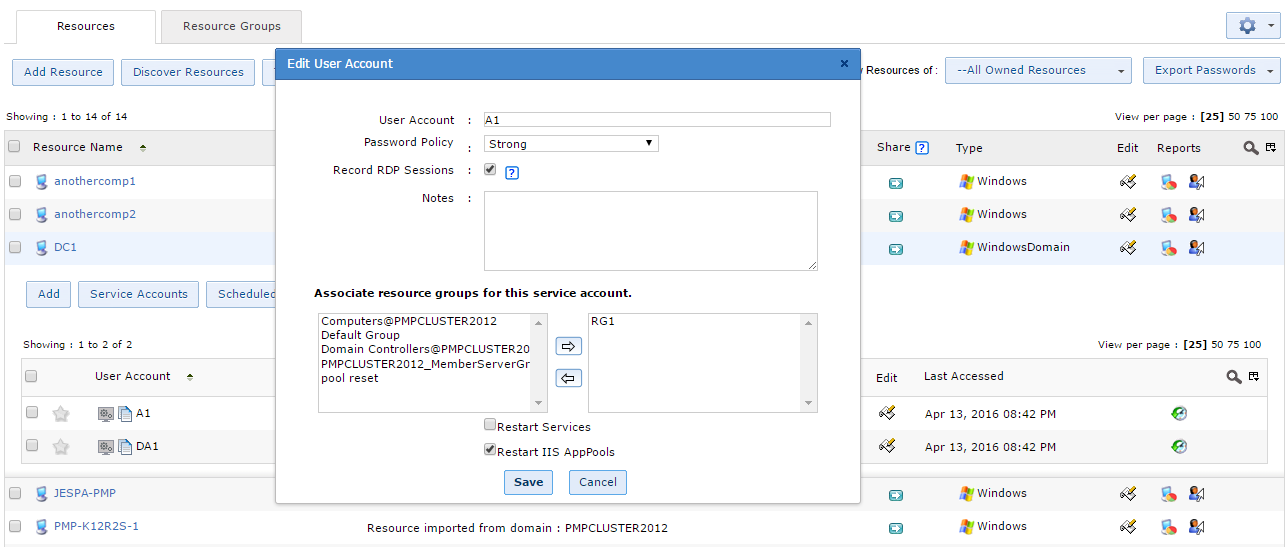Click column chooser icon in resources header
Screen dimensions: 1288x547
click(x=1270, y=148)
